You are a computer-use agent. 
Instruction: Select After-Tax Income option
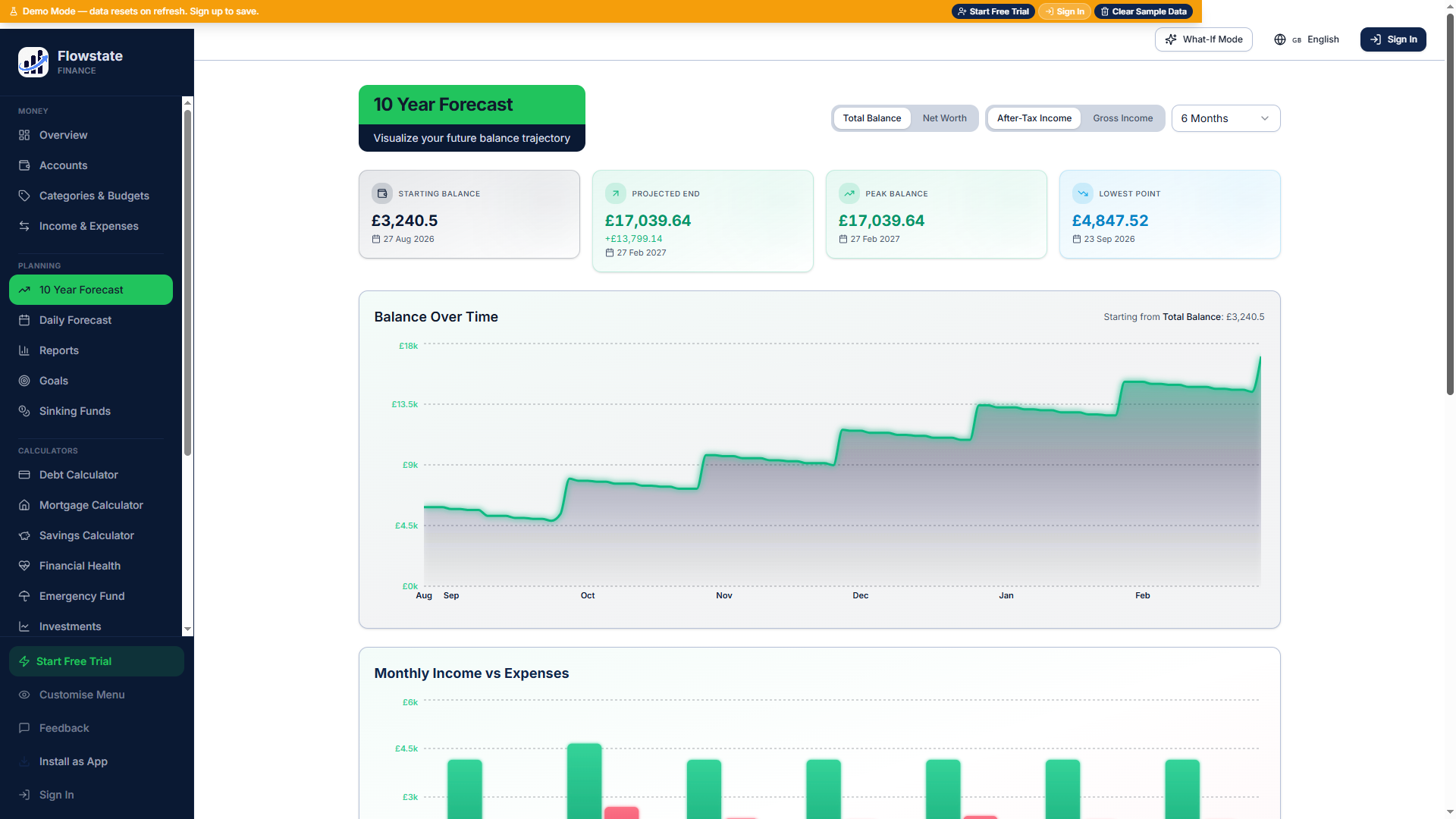(x=1034, y=118)
